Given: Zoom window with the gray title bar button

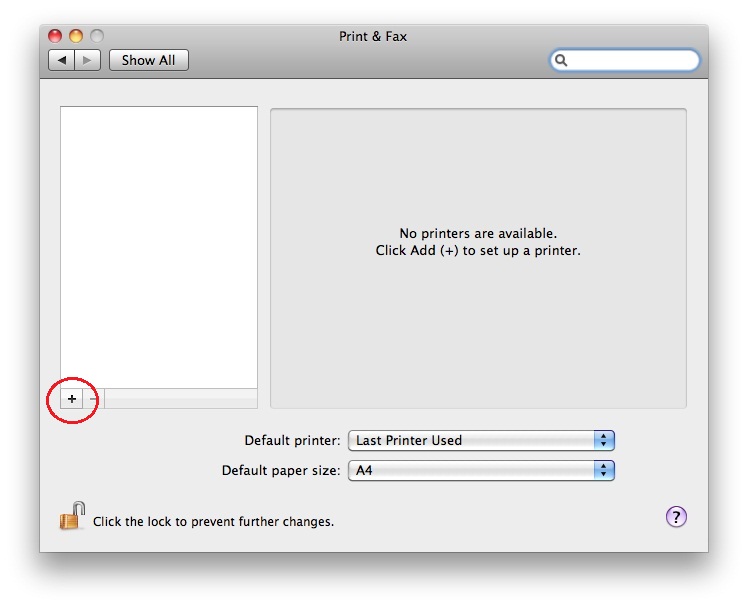Looking at the screenshot, I should (x=96, y=37).
